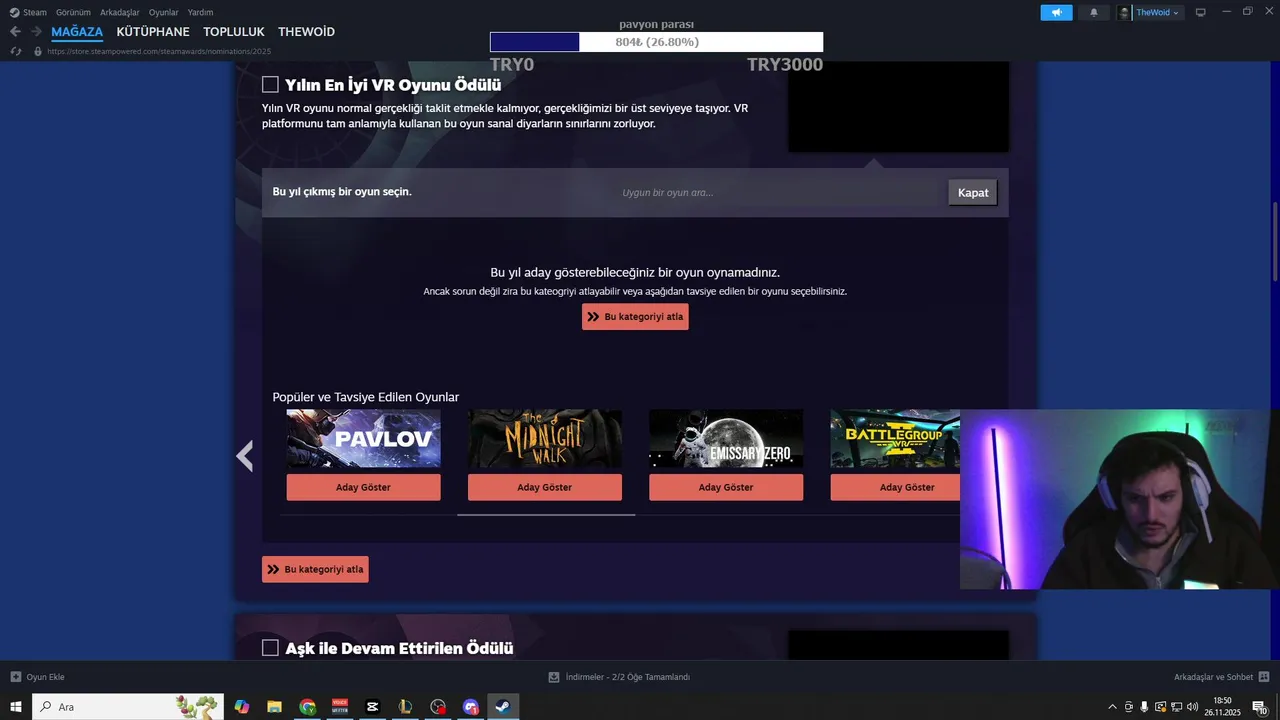1280x720 pixels.
Task: Click the store URL address bar
Action: coord(159,51)
